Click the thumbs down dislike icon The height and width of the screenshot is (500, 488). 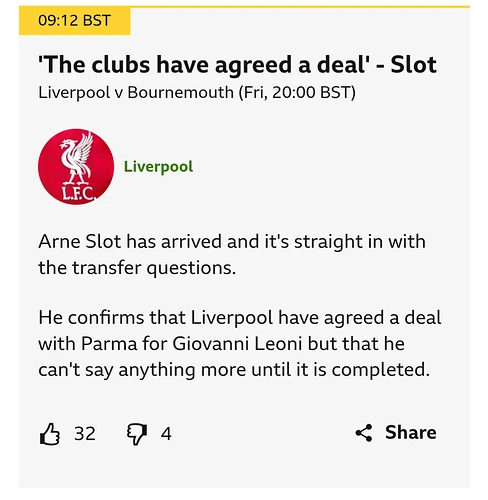pyautogui.click(x=137, y=434)
